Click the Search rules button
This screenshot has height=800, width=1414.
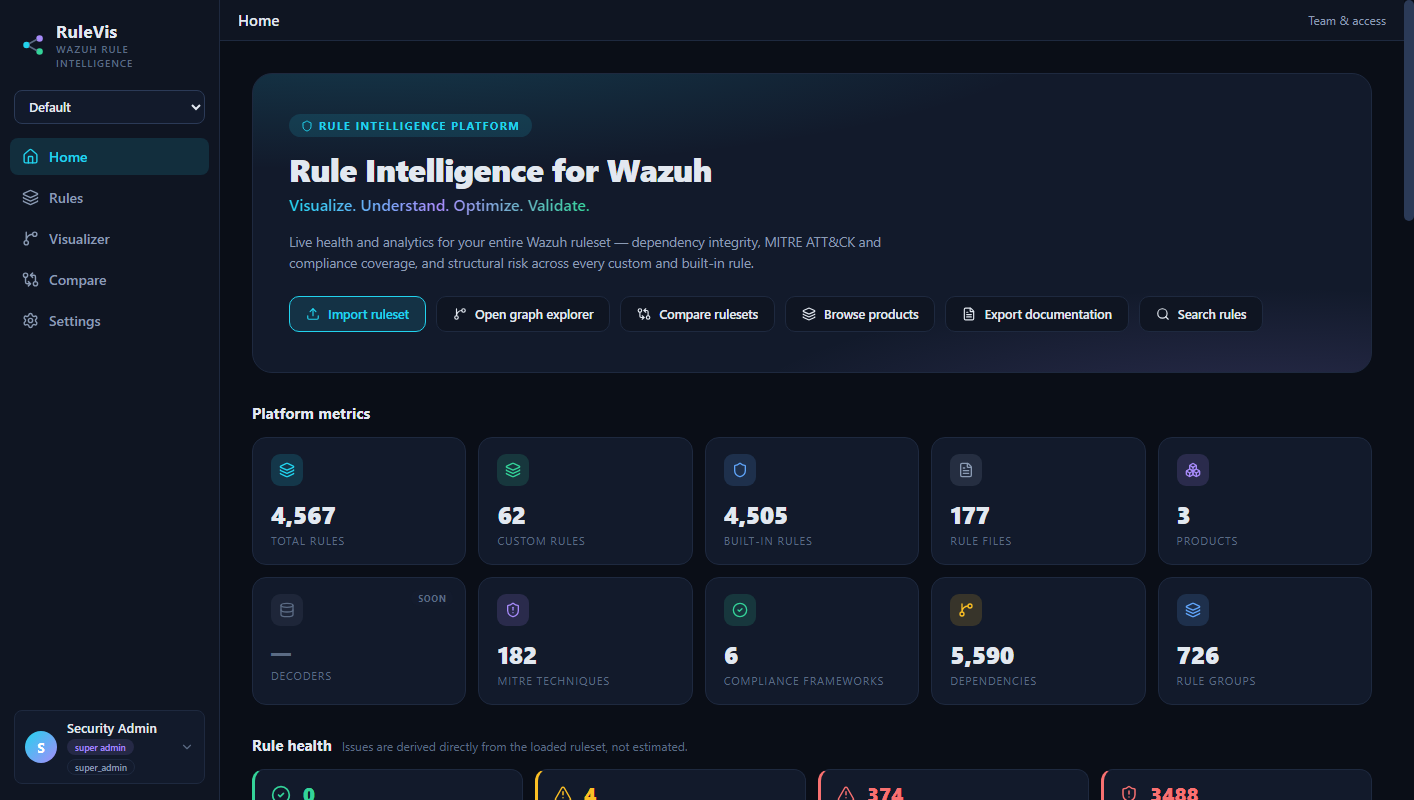point(1200,314)
